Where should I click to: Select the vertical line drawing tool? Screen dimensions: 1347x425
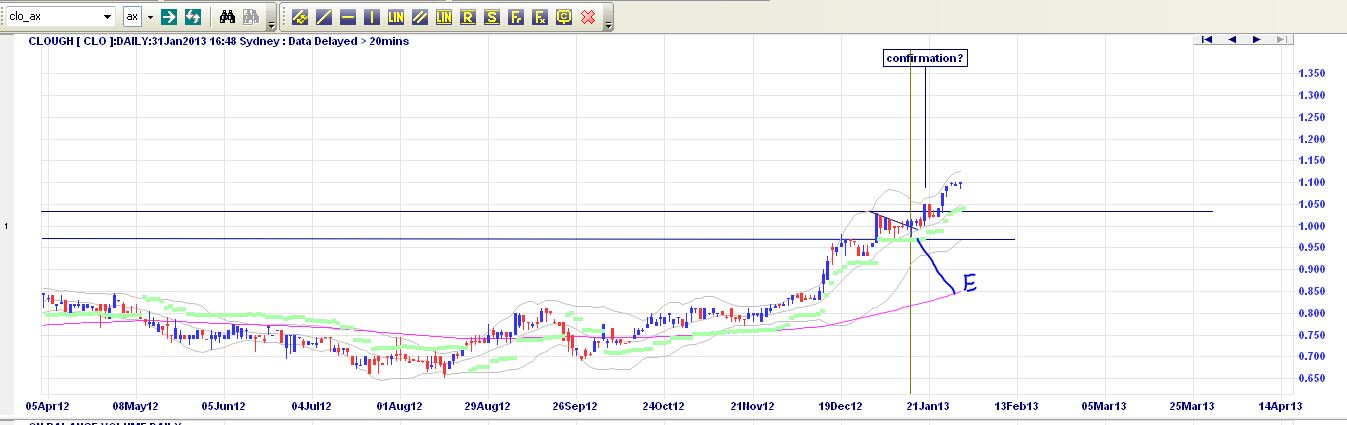[x=372, y=17]
